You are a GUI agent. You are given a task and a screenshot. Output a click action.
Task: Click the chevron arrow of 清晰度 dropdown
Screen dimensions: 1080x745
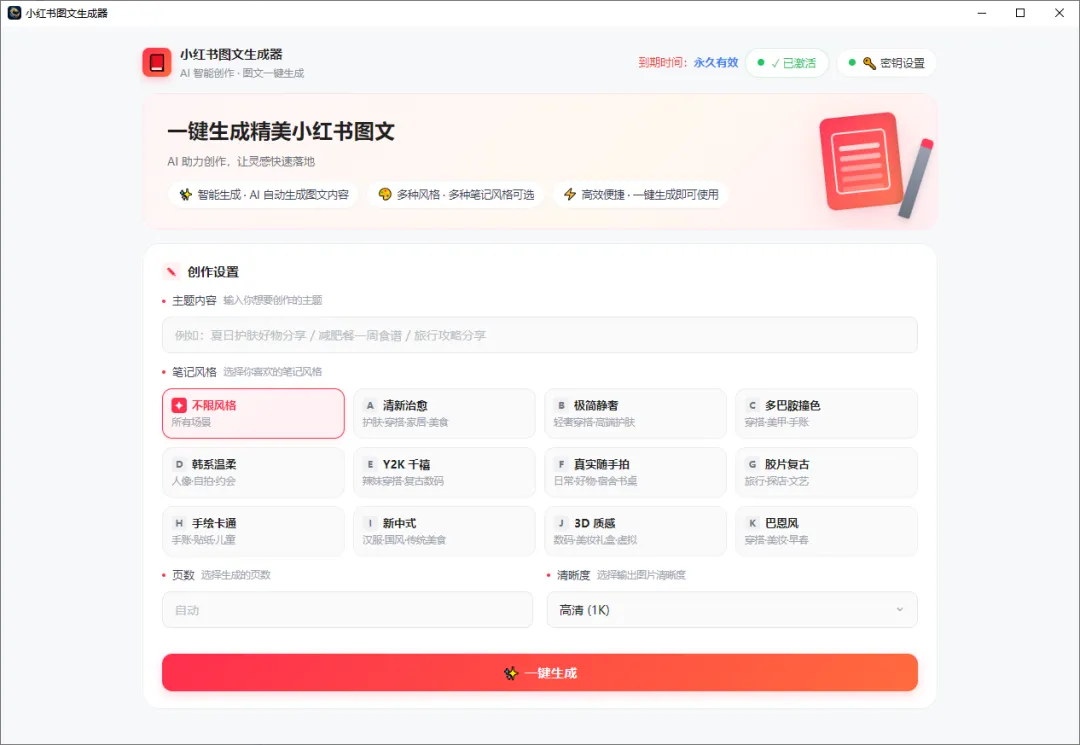(x=900, y=610)
